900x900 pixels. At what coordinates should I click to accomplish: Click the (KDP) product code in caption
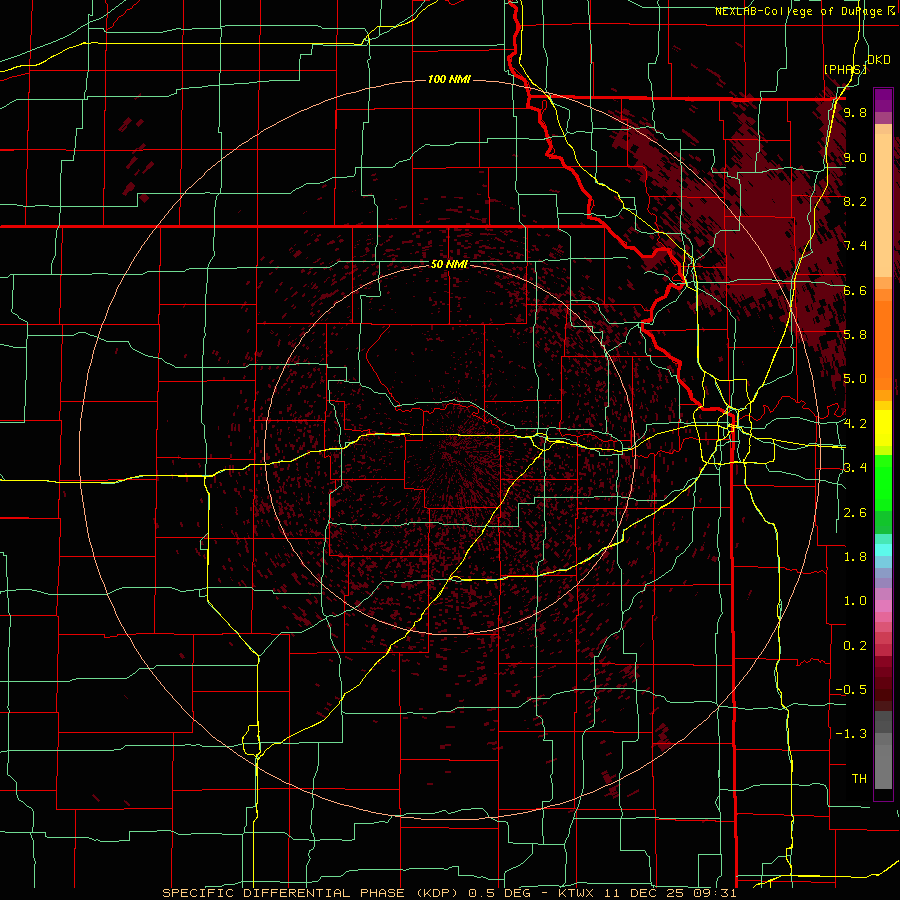click(437, 893)
